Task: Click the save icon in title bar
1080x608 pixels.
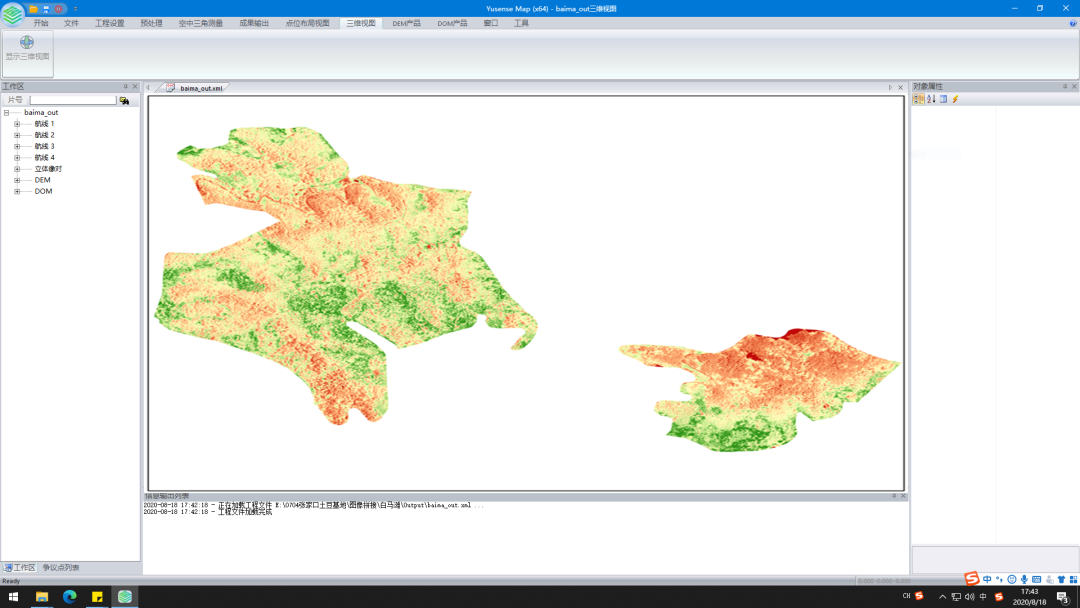Action: [46, 8]
